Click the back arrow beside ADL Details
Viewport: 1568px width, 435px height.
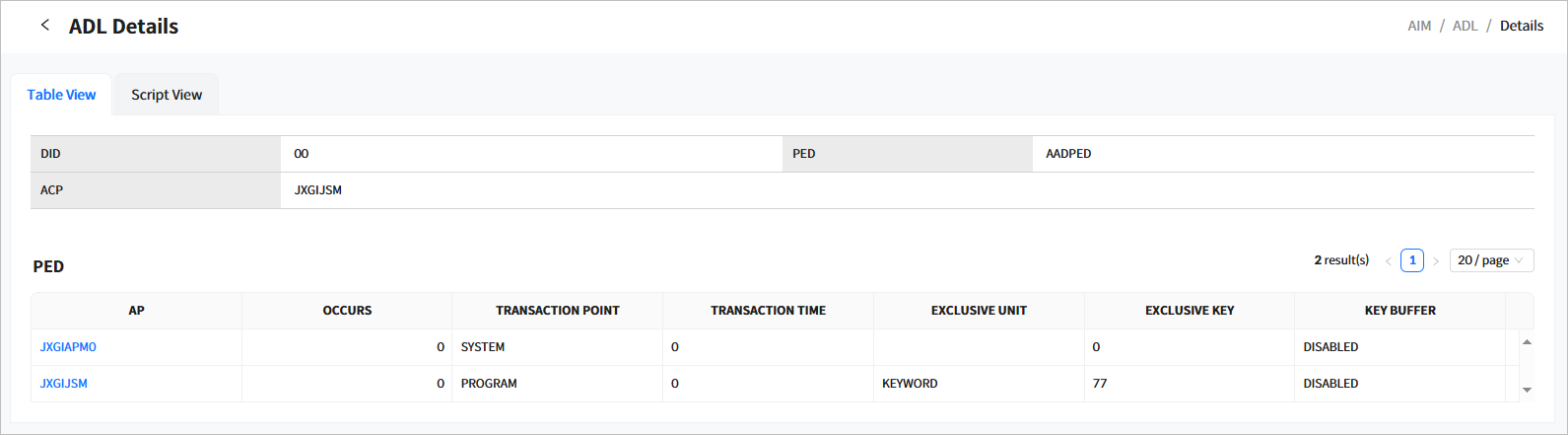click(44, 26)
